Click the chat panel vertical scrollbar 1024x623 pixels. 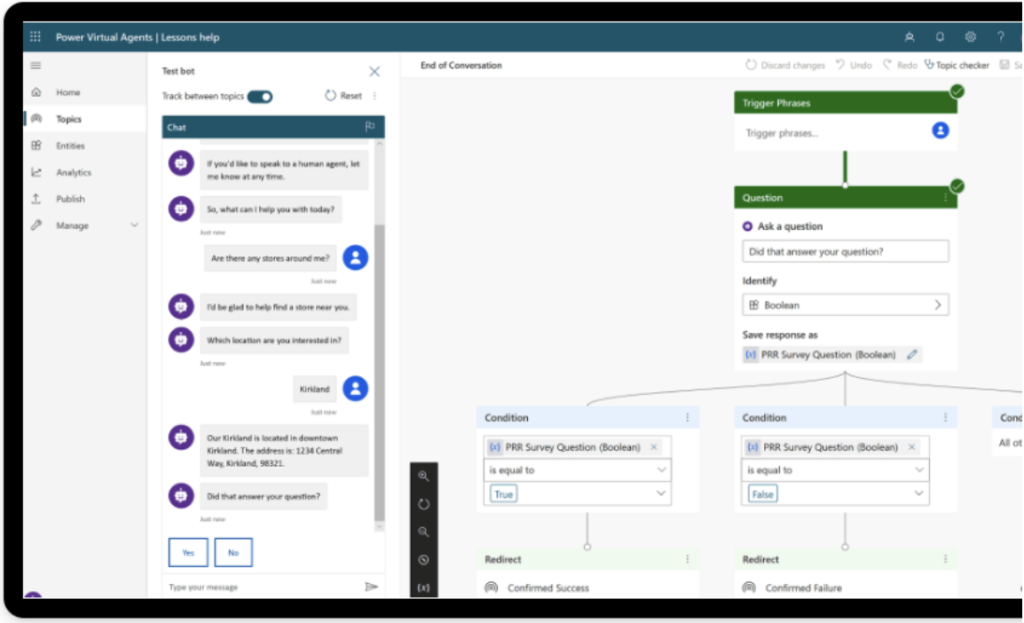point(378,370)
